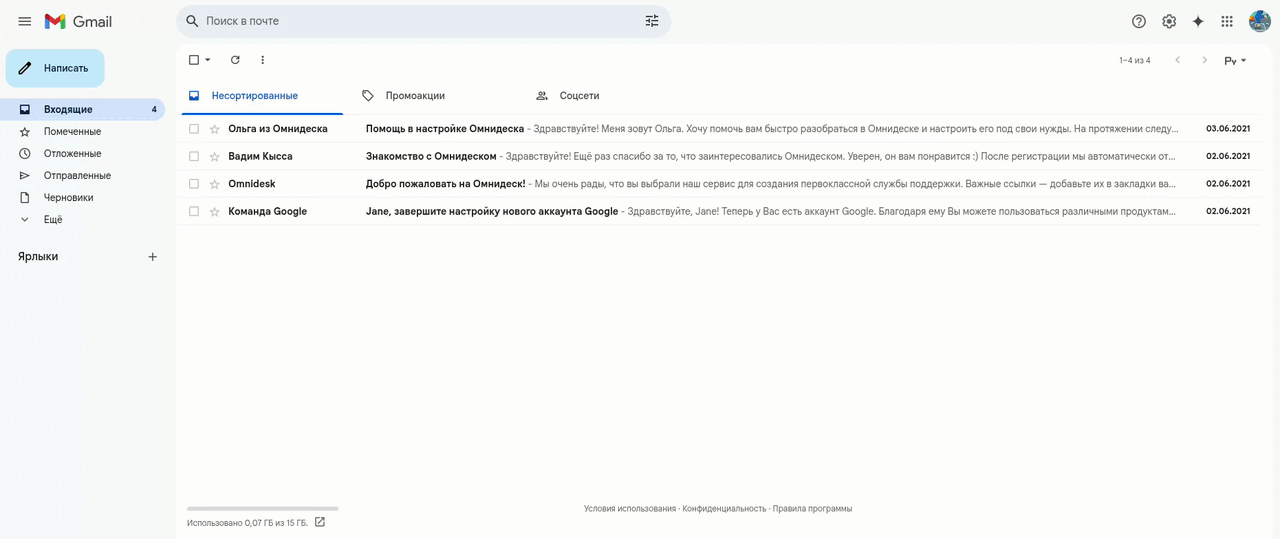
Task: Go to newer messages arrow
Action: click(1177, 60)
